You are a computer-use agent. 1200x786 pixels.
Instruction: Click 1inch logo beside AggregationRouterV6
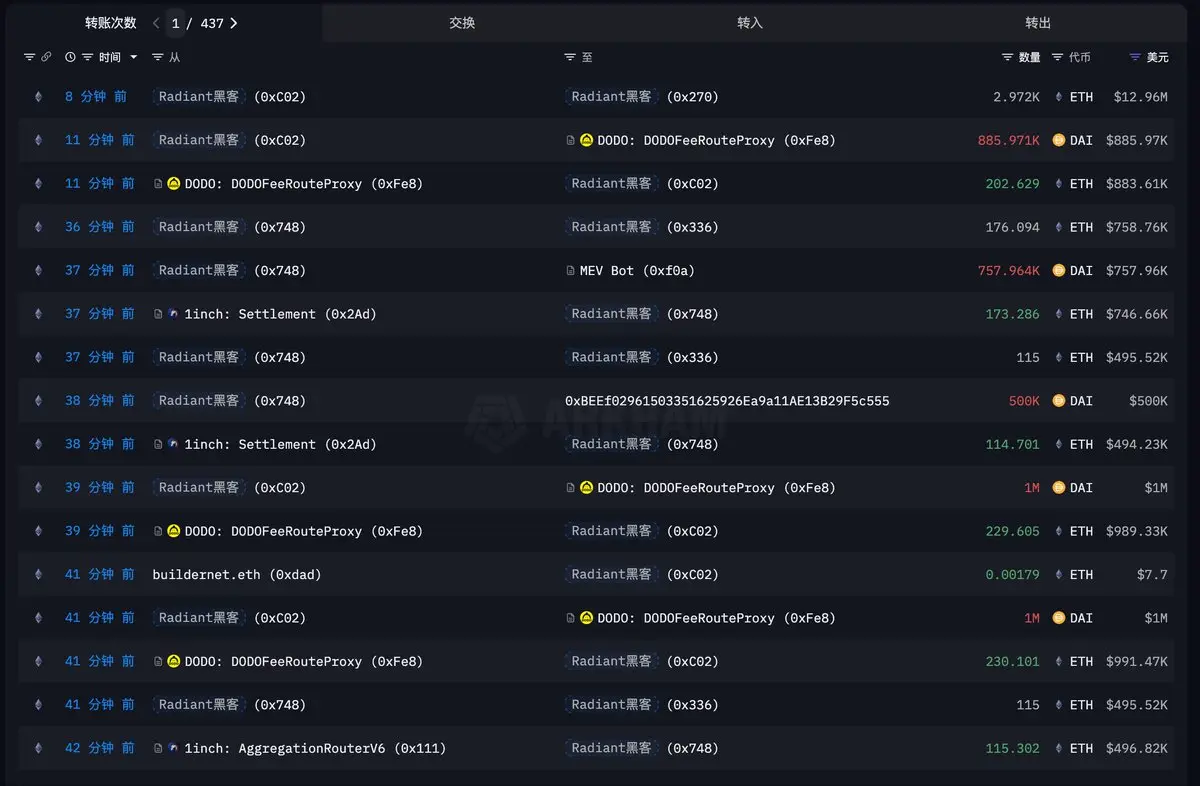(173, 748)
